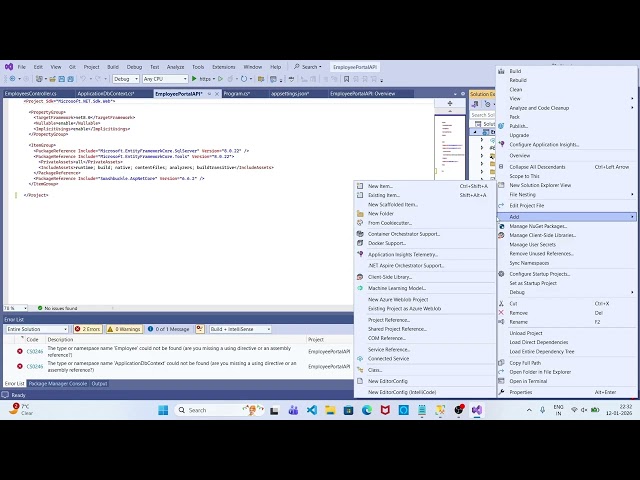Open the Output panel tab
Image resolution: width=640 pixels, height=480 pixels.
(x=99, y=384)
